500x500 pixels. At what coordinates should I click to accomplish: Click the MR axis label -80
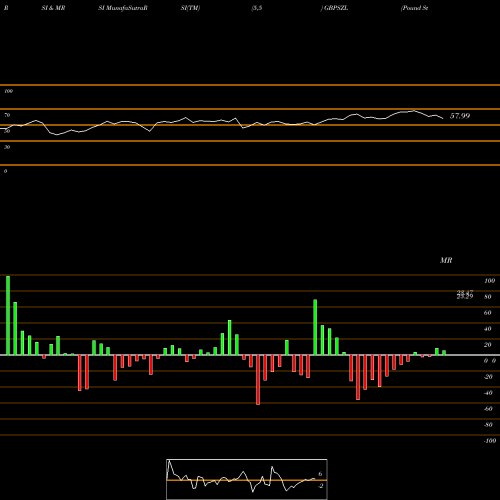click(488, 425)
